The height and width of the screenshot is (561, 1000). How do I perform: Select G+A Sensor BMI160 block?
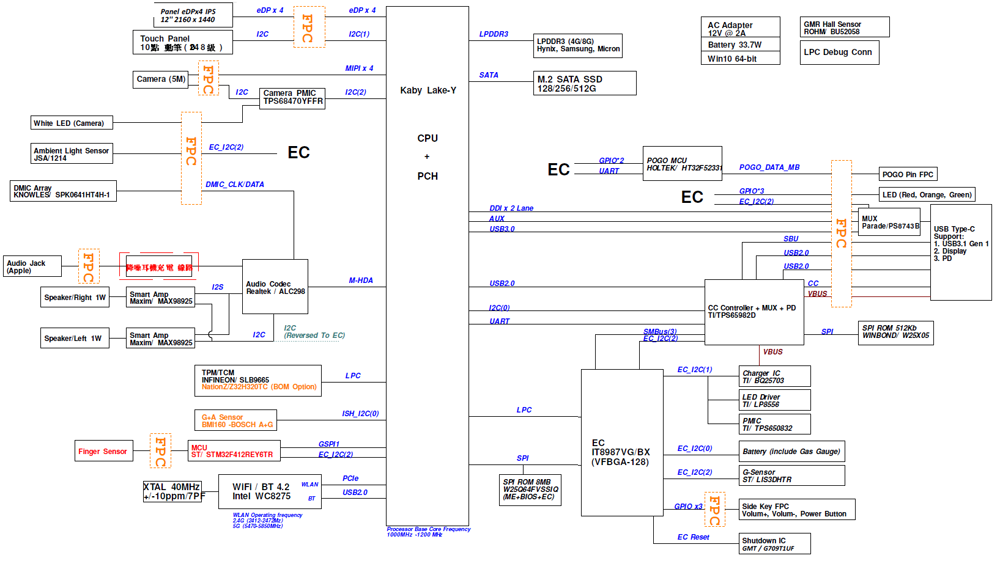(x=235, y=421)
